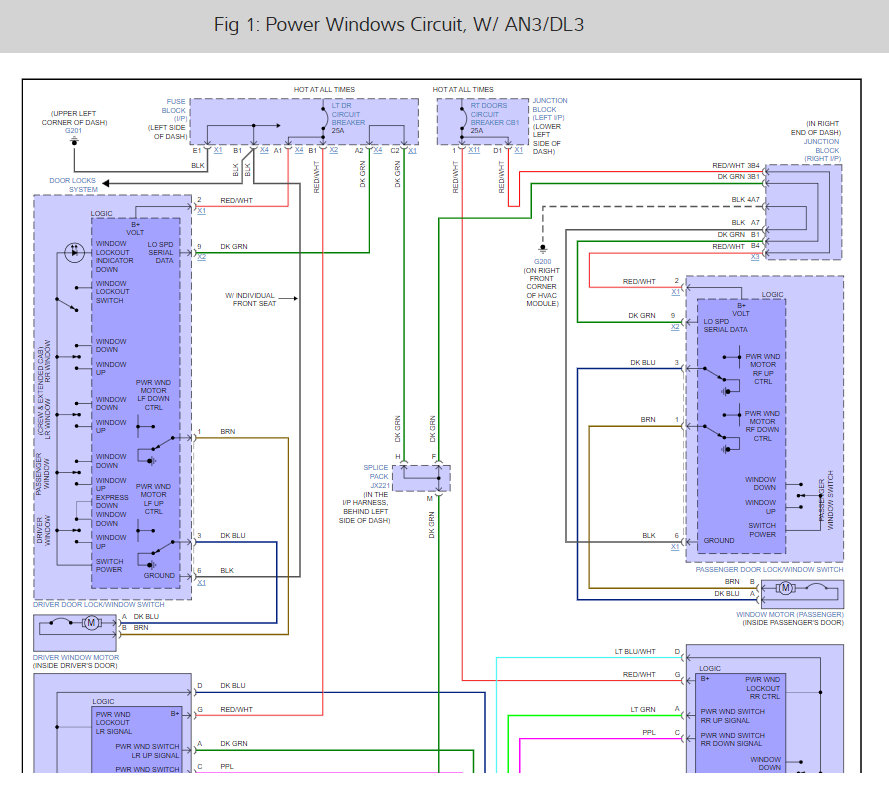
Task: Click HOT AT ALL TIMES above junction block
Action: tap(463, 90)
